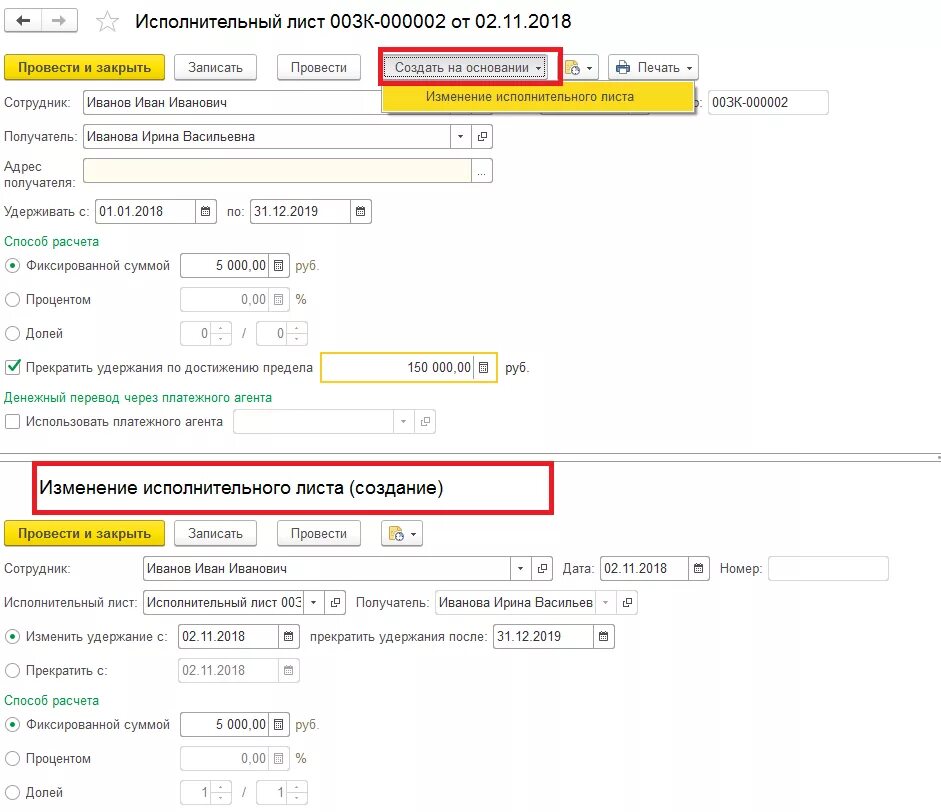Open reports icon next to Создать на основании
Image resolution: width=941 pixels, height=812 pixels.
(x=579, y=67)
